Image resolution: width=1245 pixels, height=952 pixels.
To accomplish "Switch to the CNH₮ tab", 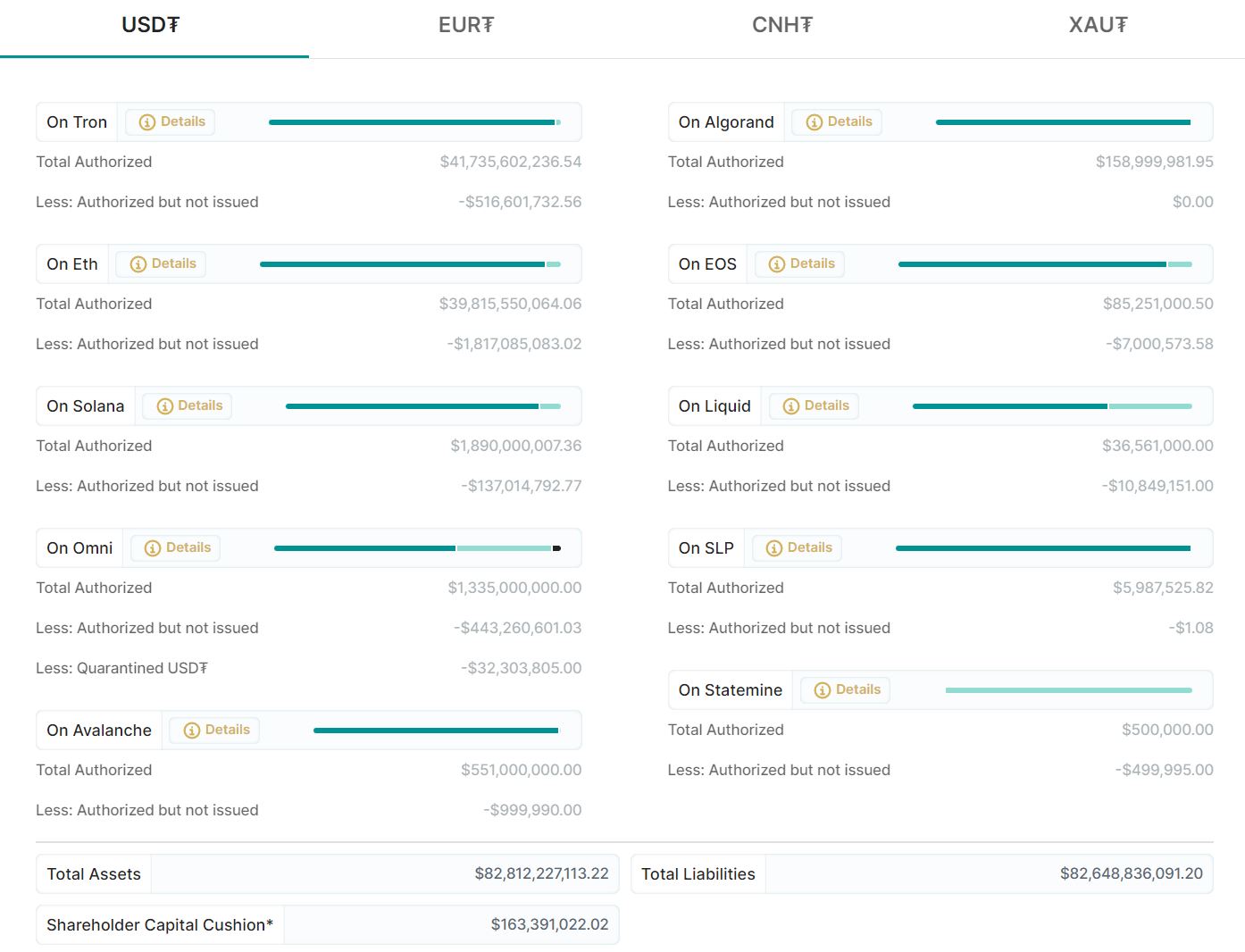I will click(782, 25).
